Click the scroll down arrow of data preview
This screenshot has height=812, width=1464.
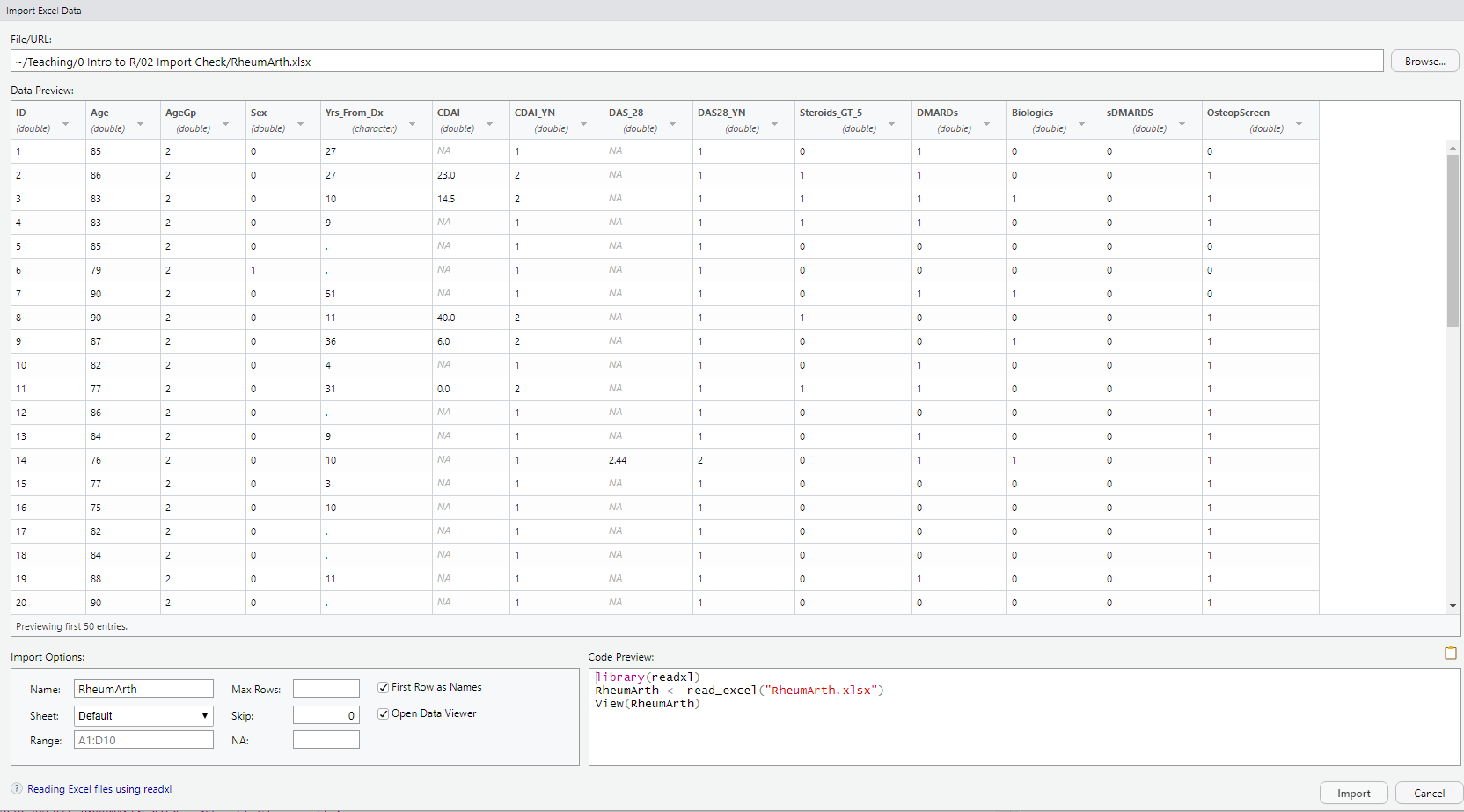click(1453, 605)
